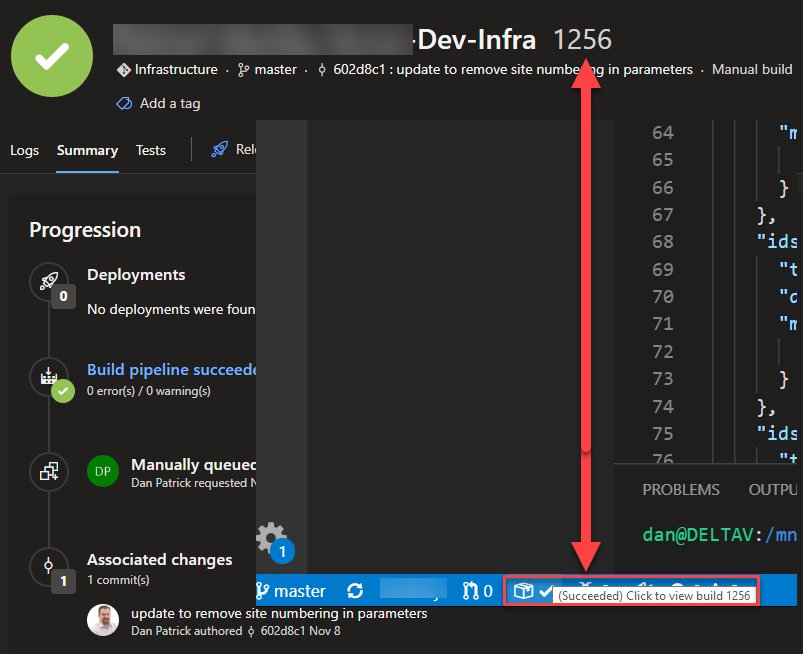Click the build status package icon
Screen dimensions: 803x654
click(523, 591)
